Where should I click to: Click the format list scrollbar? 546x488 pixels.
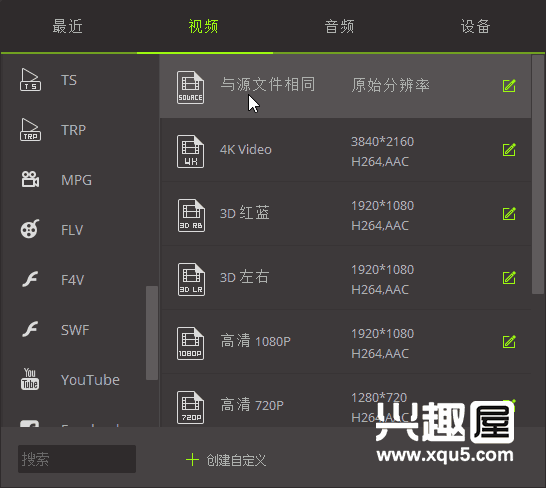(x=152, y=333)
